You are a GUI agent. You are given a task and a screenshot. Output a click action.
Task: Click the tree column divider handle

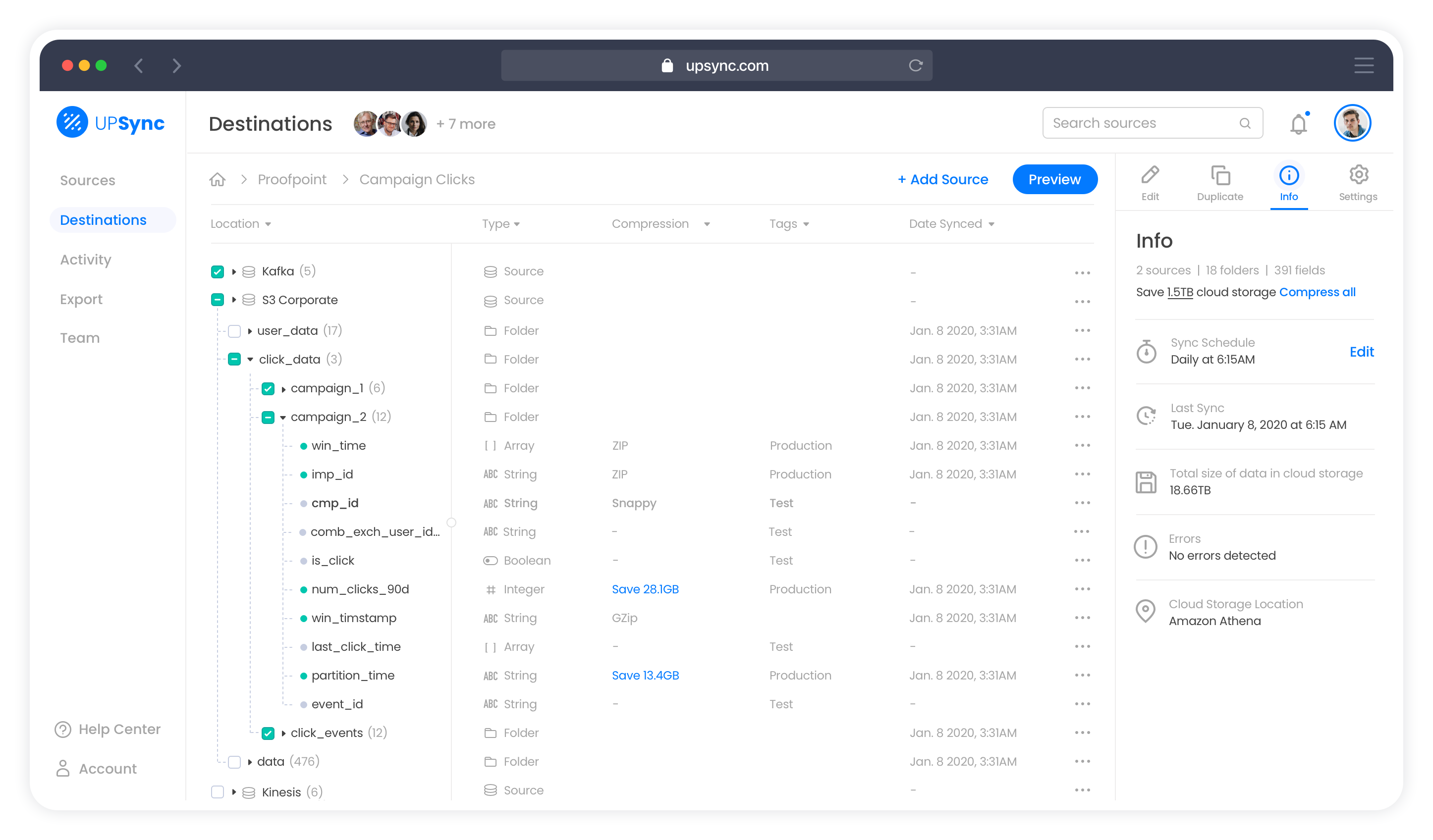(451, 523)
